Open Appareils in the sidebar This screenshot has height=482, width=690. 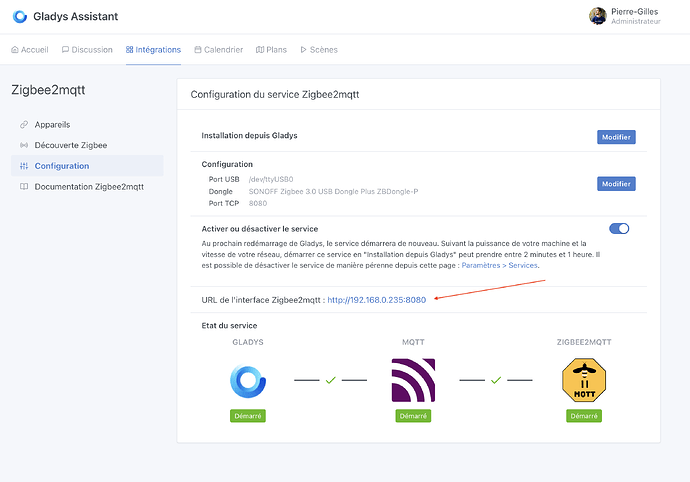(x=52, y=124)
